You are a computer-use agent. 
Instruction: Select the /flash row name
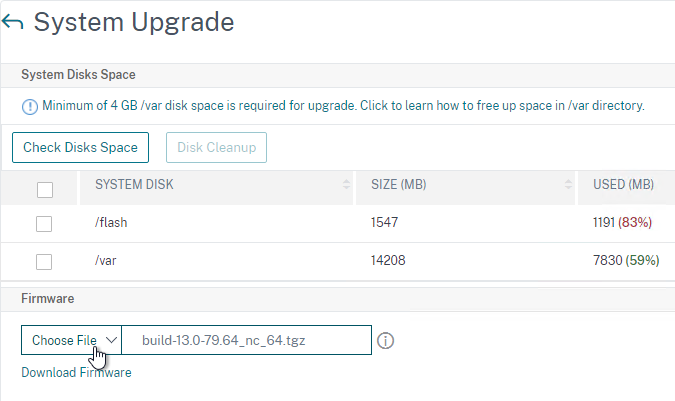111,222
